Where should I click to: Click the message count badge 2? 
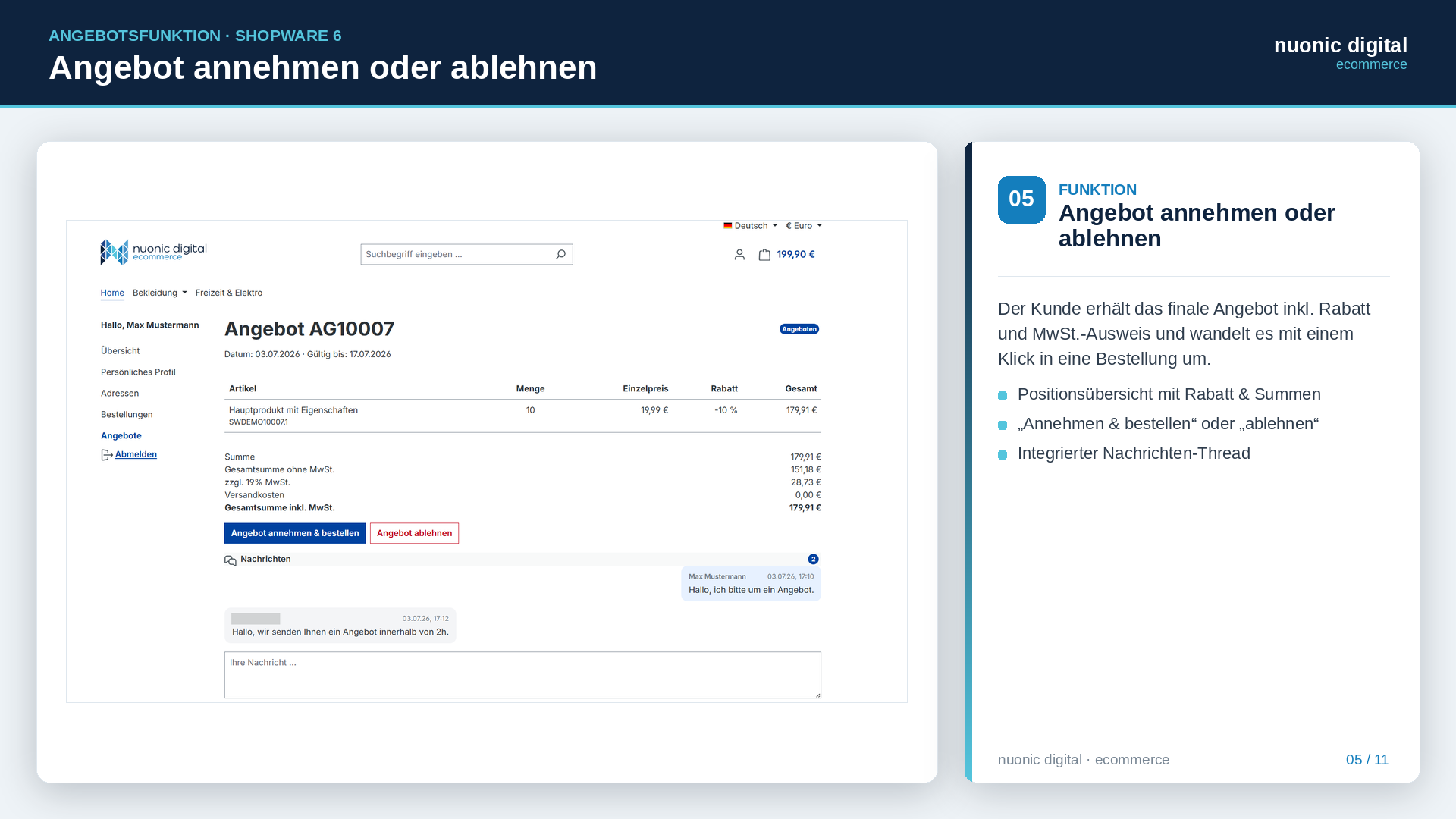[x=813, y=559]
